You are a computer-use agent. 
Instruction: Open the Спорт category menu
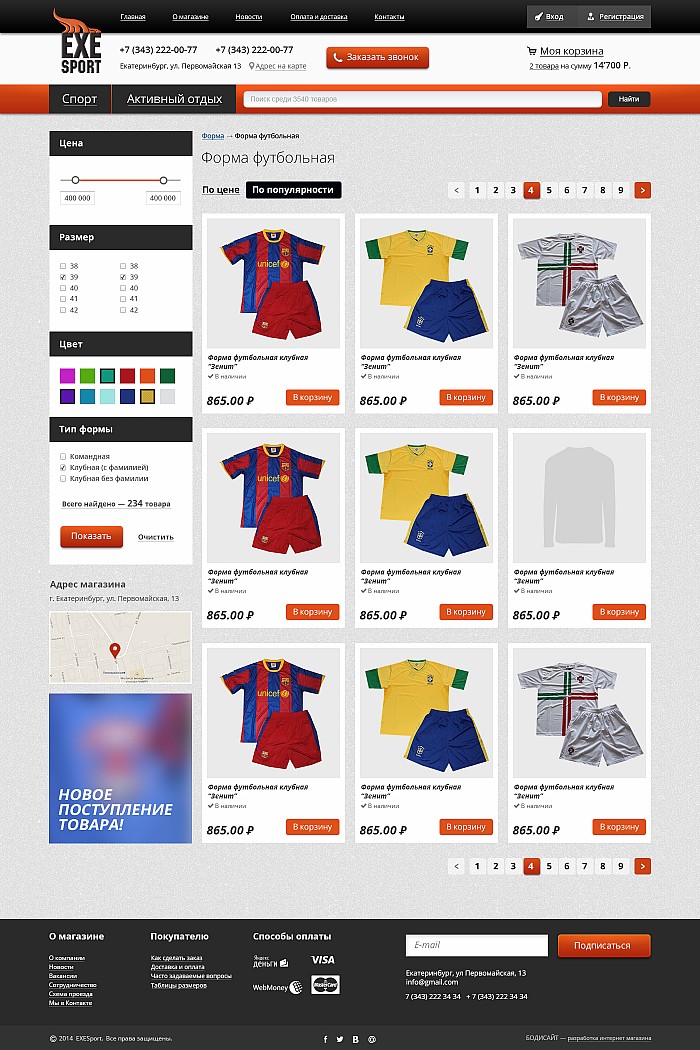(80, 99)
